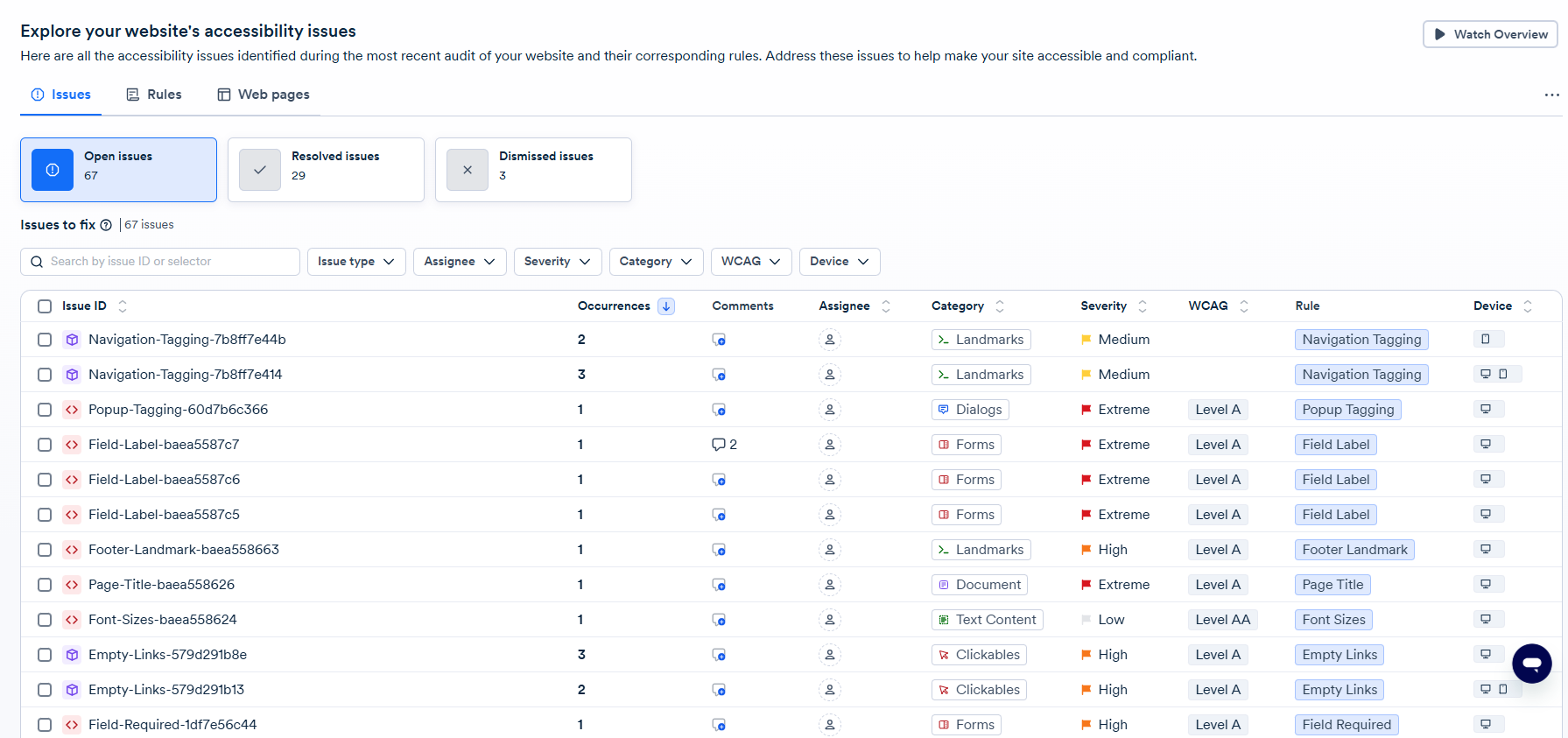This screenshot has width=1568, height=738.
Task: Sort the Assignee column
Action: click(x=886, y=306)
